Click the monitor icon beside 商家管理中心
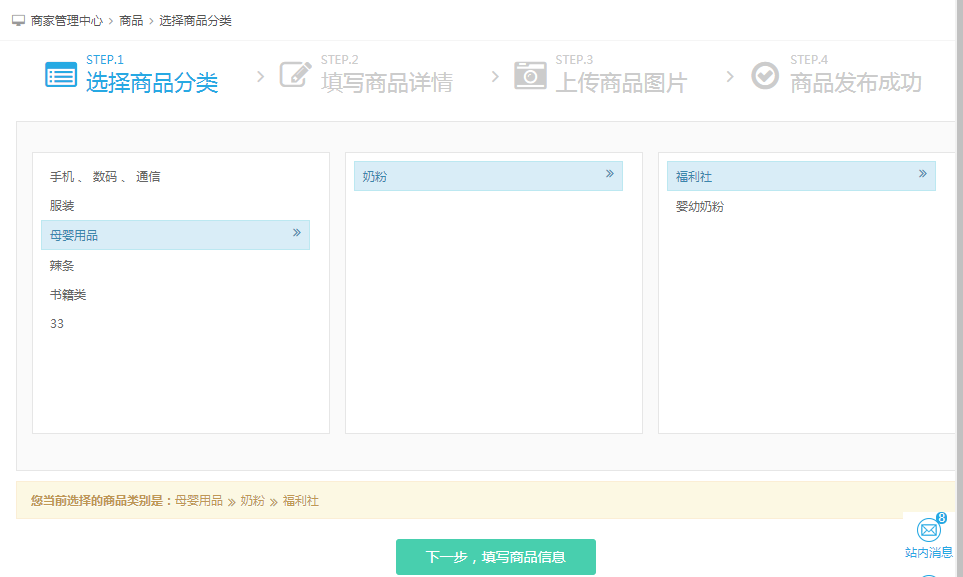 tap(18, 20)
